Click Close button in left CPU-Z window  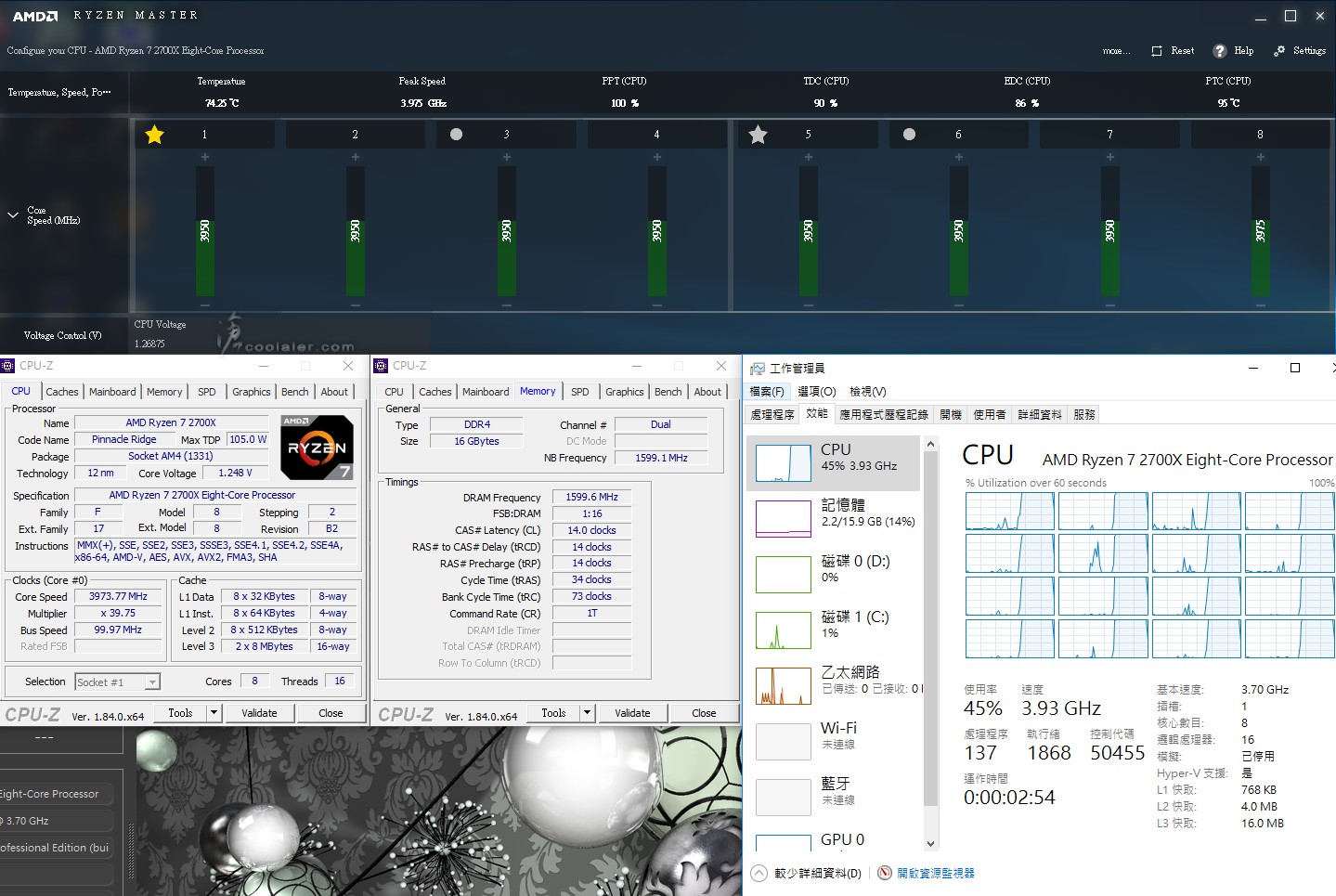(x=331, y=713)
